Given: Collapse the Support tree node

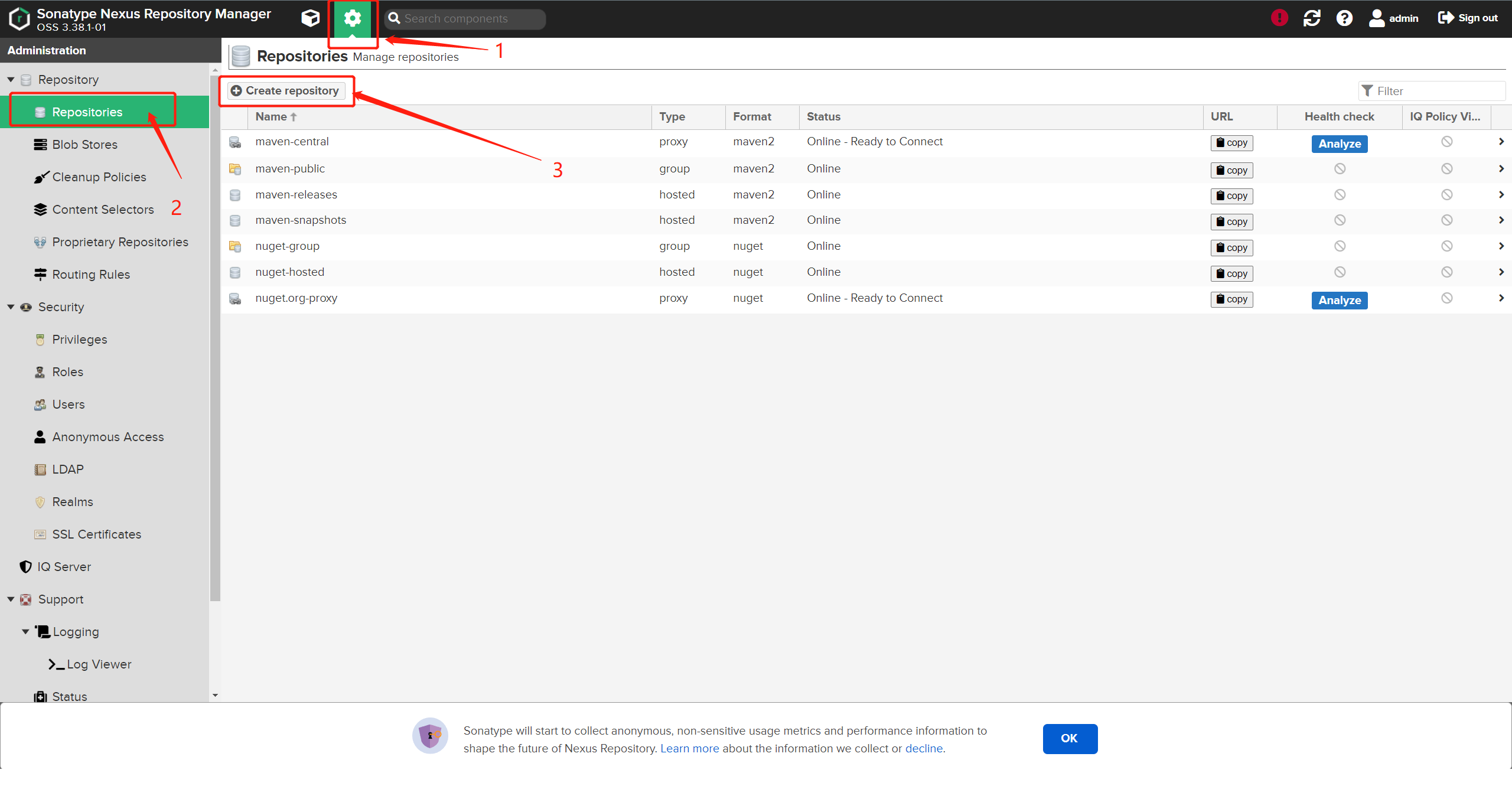Looking at the screenshot, I should pos(11,599).
